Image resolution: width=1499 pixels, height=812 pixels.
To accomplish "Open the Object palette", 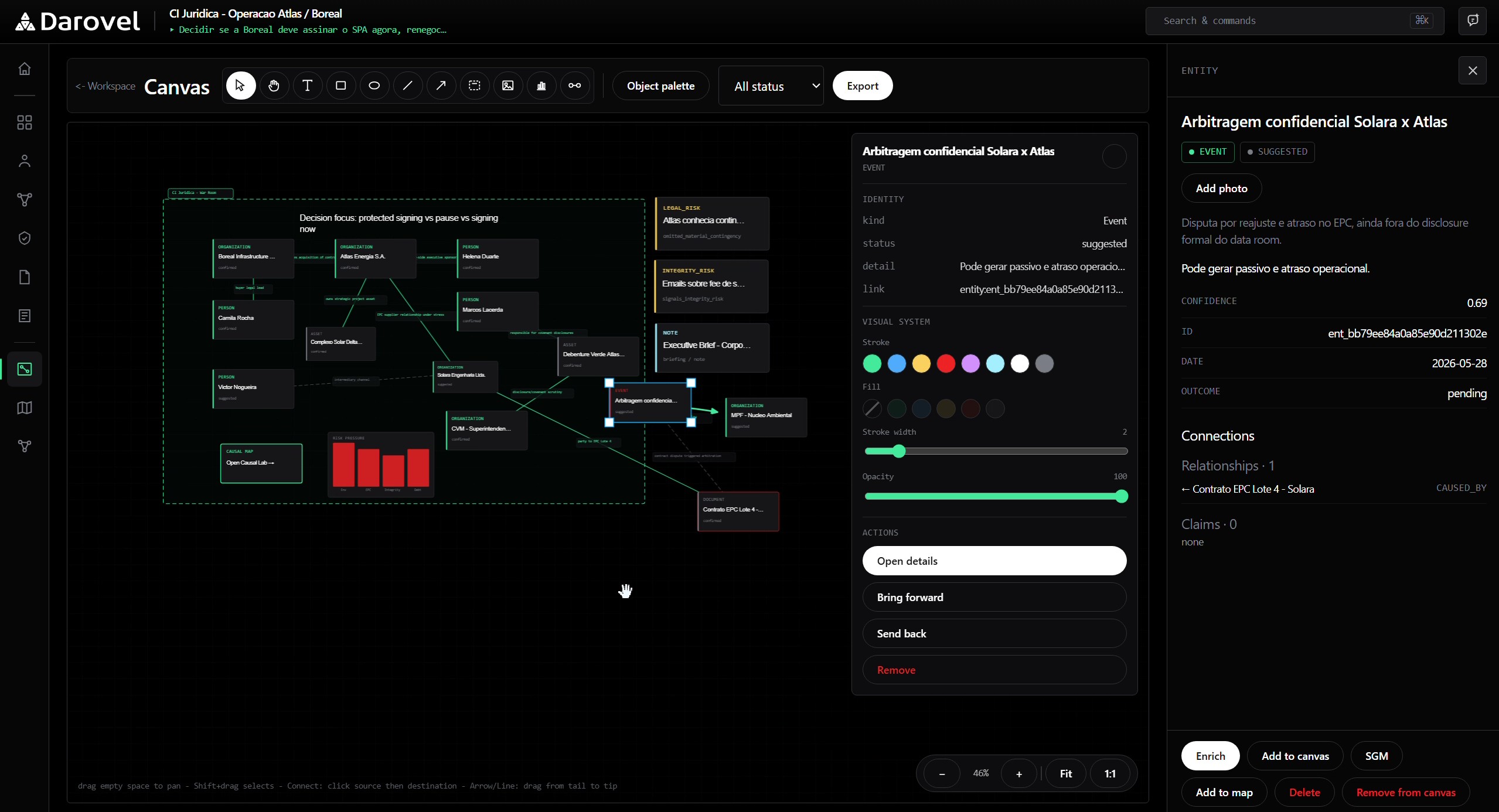I will tap(660, 86).
